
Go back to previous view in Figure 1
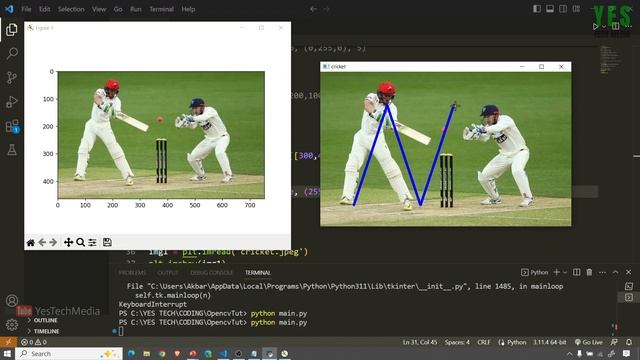42,242
